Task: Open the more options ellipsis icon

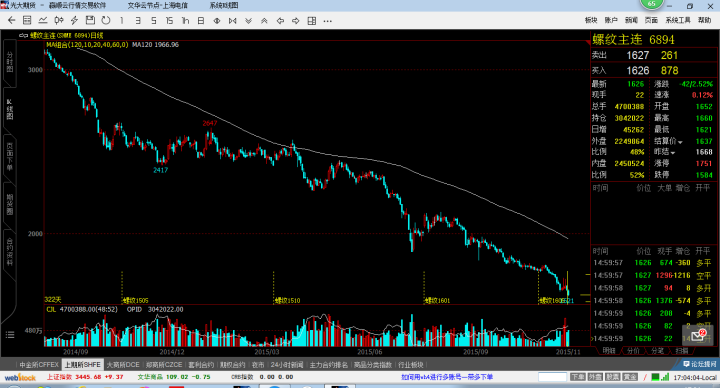Action: click(x=327, y=21)
